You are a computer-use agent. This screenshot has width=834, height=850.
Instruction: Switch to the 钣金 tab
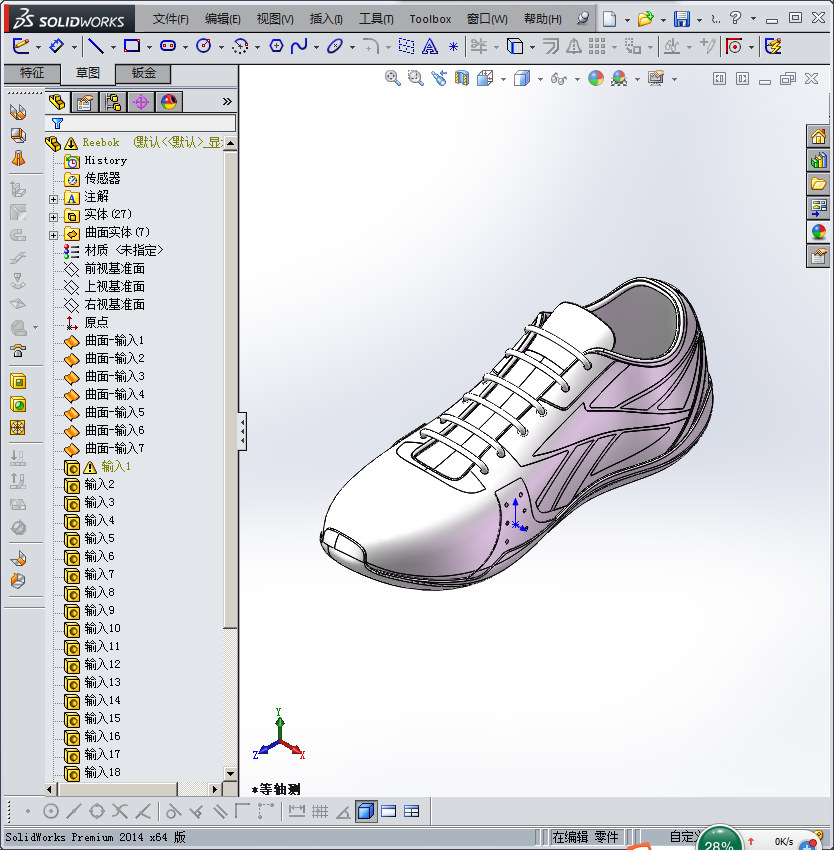(x=144, y=73)
